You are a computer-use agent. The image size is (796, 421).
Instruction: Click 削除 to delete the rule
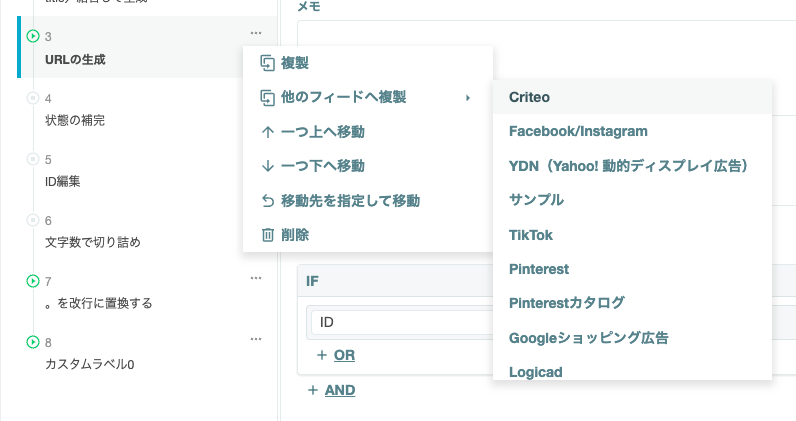coord(368,235)
